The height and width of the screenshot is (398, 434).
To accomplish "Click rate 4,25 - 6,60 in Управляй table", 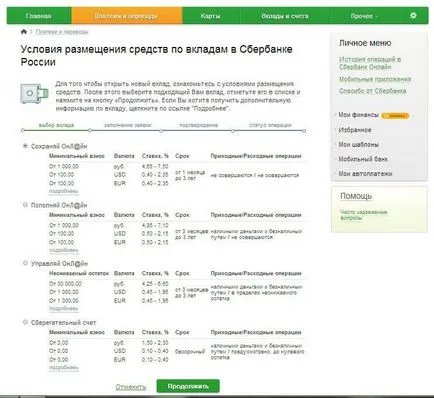I will [x=155, y=284].
